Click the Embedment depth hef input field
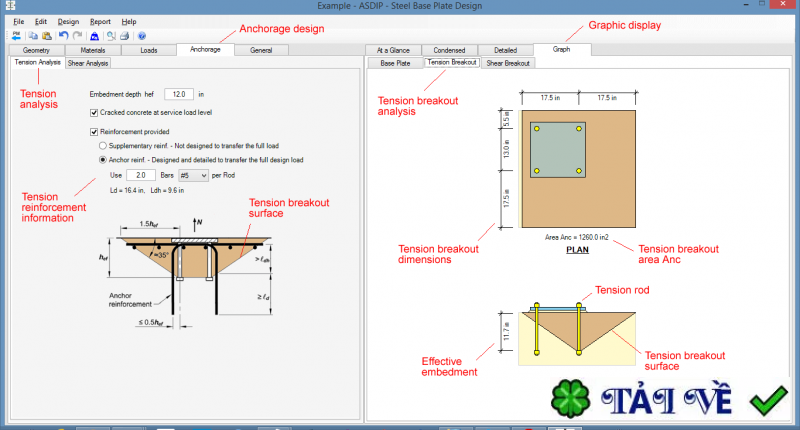The width and height of the screenshot is (800, 430). pyautogui.click(x=180, y=94)
